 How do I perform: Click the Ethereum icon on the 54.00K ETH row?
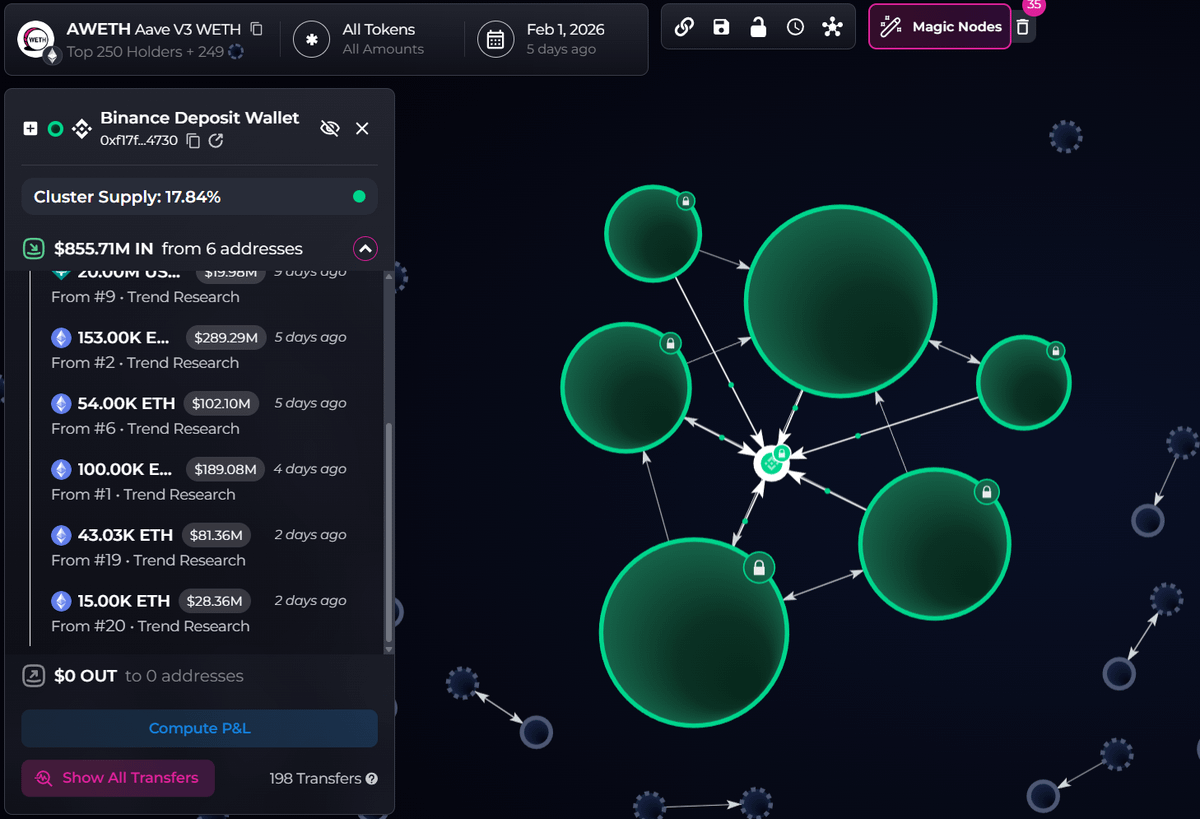(62, 403)
